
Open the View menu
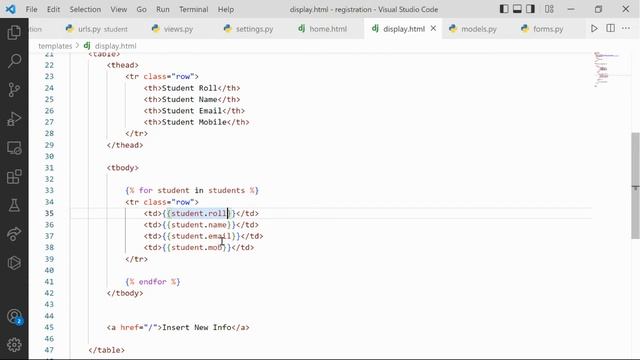(x=119, y=9)
